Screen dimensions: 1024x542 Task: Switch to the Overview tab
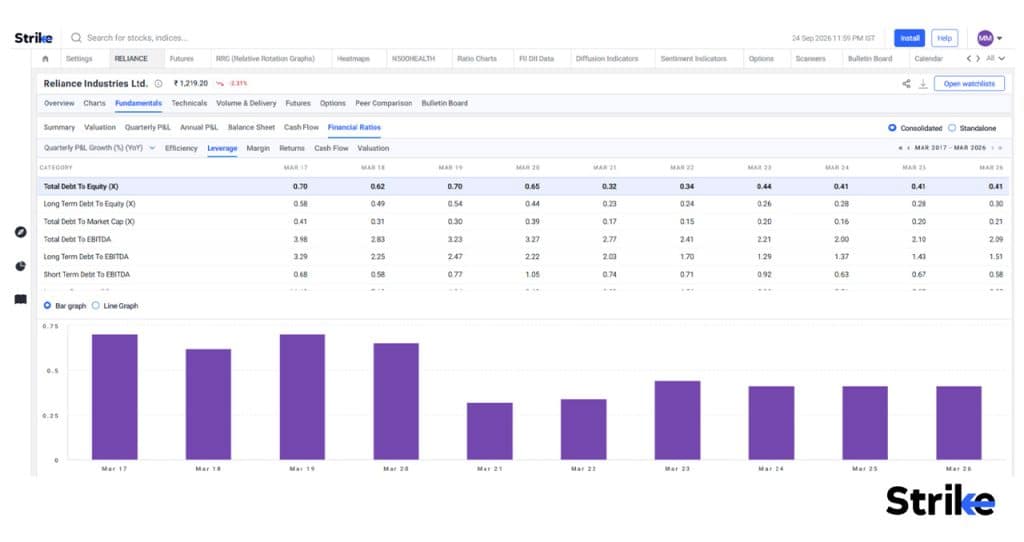point(59,103)
